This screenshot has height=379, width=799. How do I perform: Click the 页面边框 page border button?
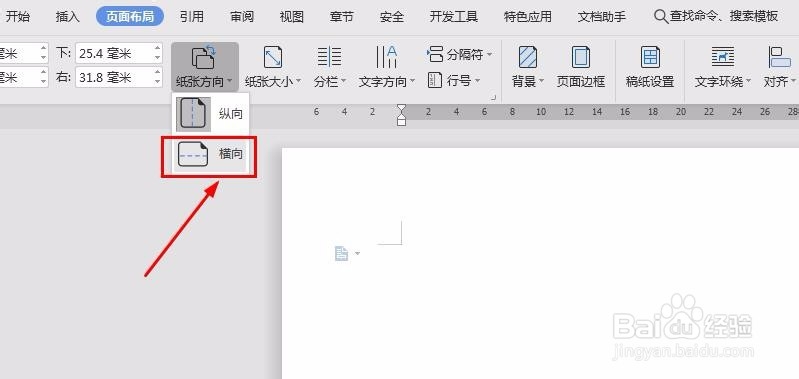580,66
